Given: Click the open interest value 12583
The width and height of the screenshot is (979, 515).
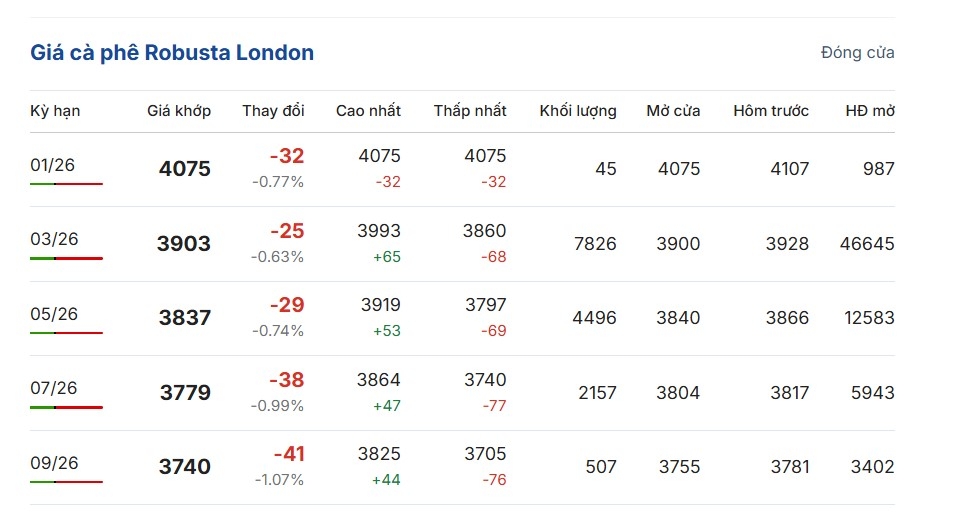Looking at the screenshot, I should (869, 318).
